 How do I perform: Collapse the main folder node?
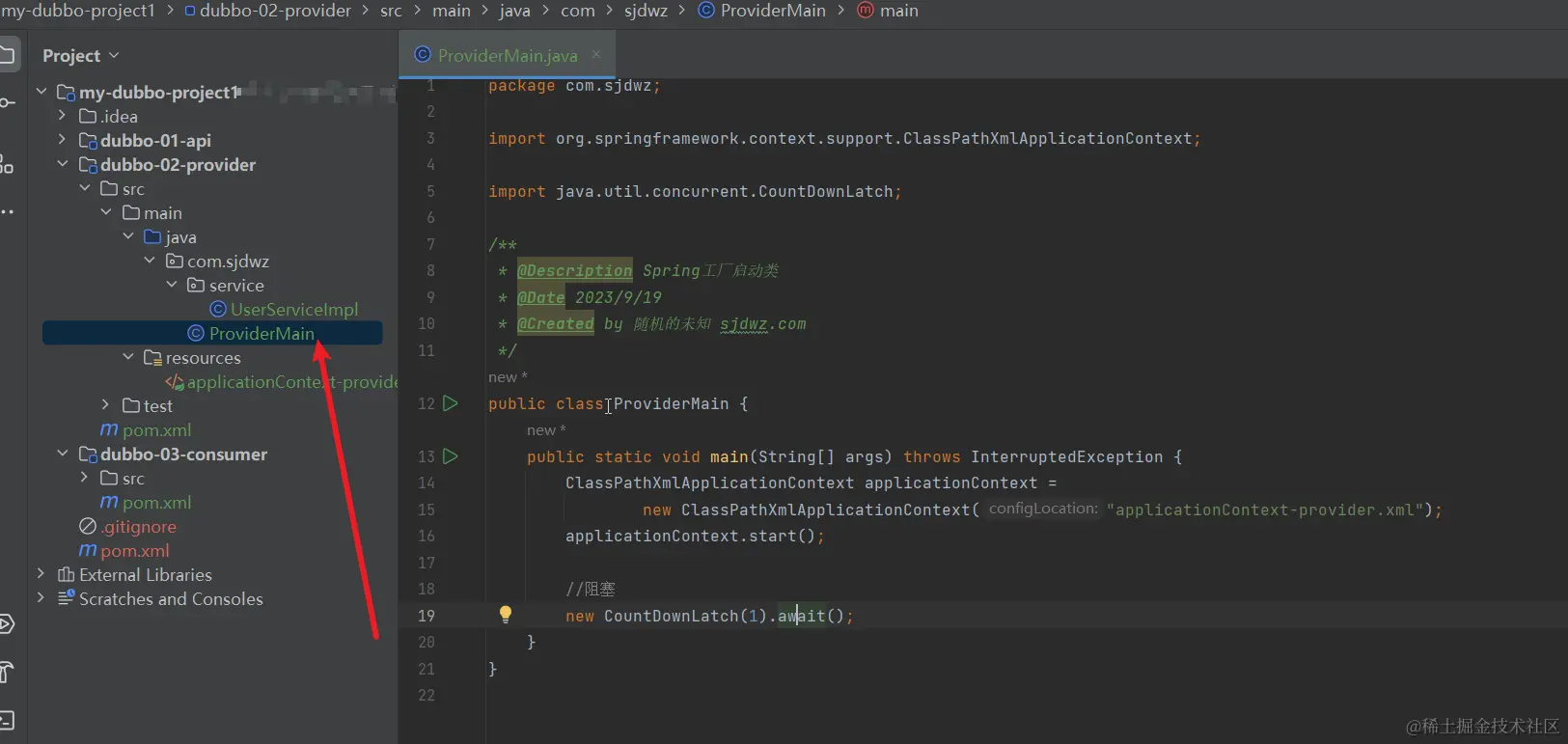pos(106,212)
